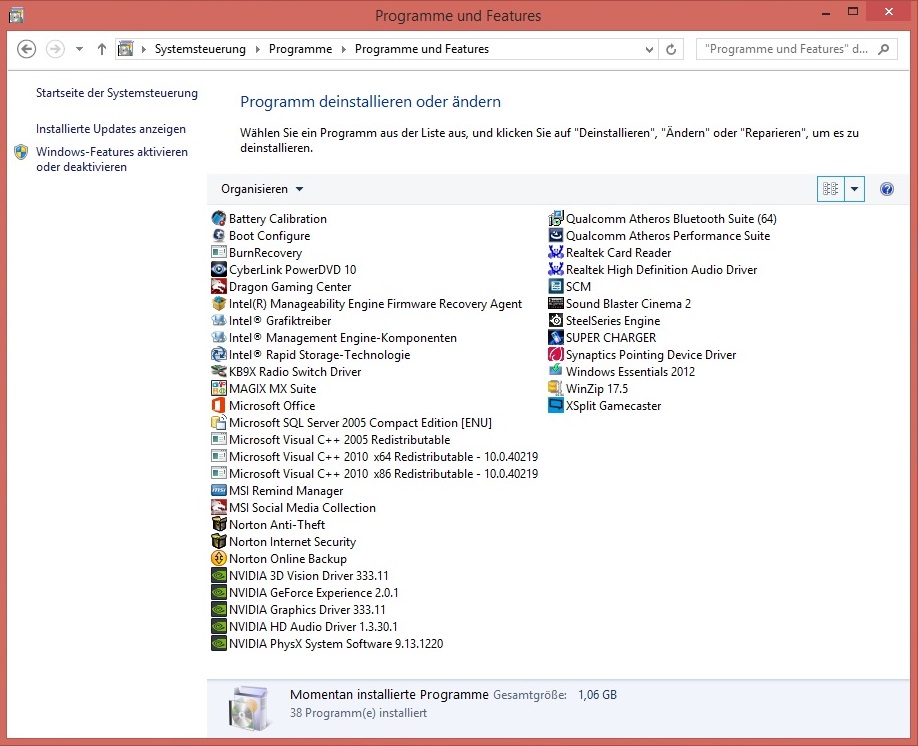
Task: Click the Dragon Gaming Center icon
Action: coord(218,286)
